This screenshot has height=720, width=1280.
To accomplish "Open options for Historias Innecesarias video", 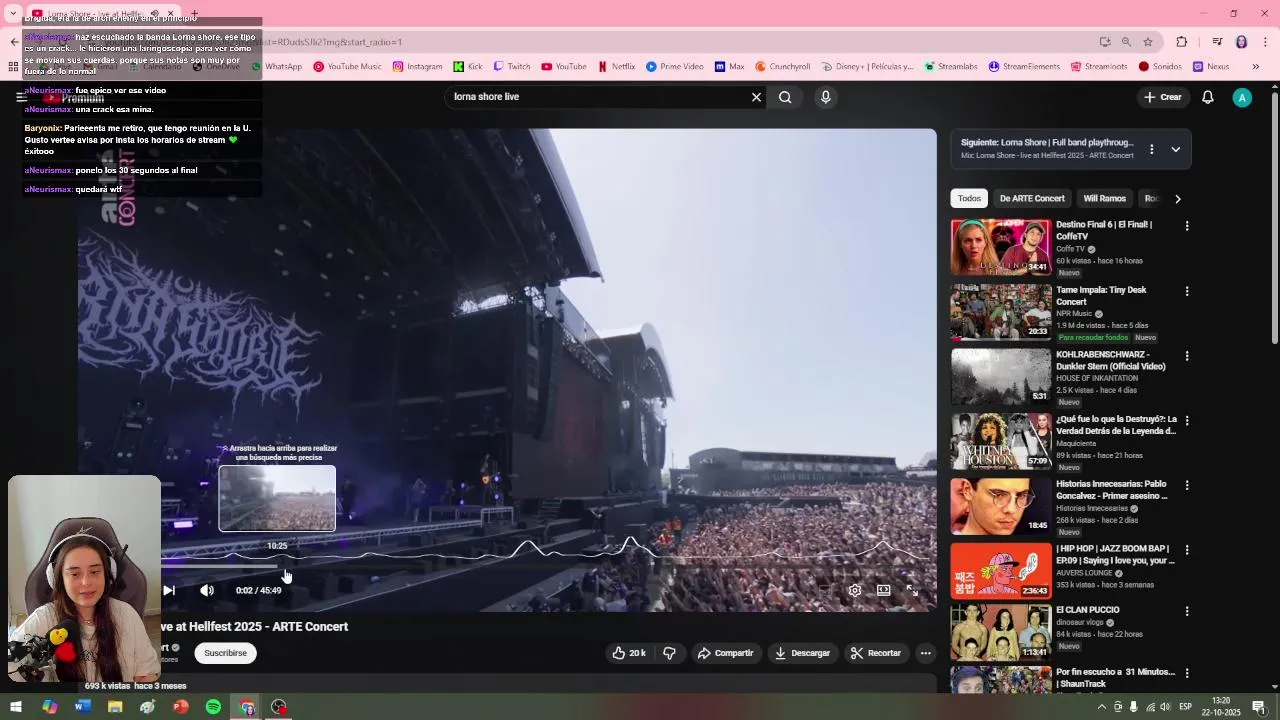I will pos(1187,485).
